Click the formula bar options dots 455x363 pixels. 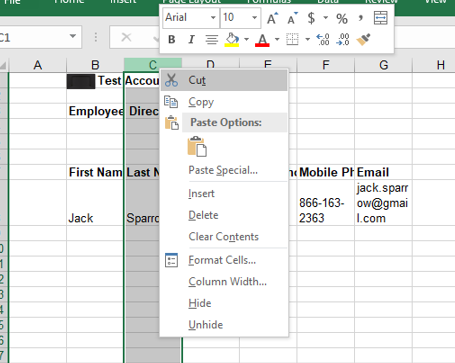(96, 37)
